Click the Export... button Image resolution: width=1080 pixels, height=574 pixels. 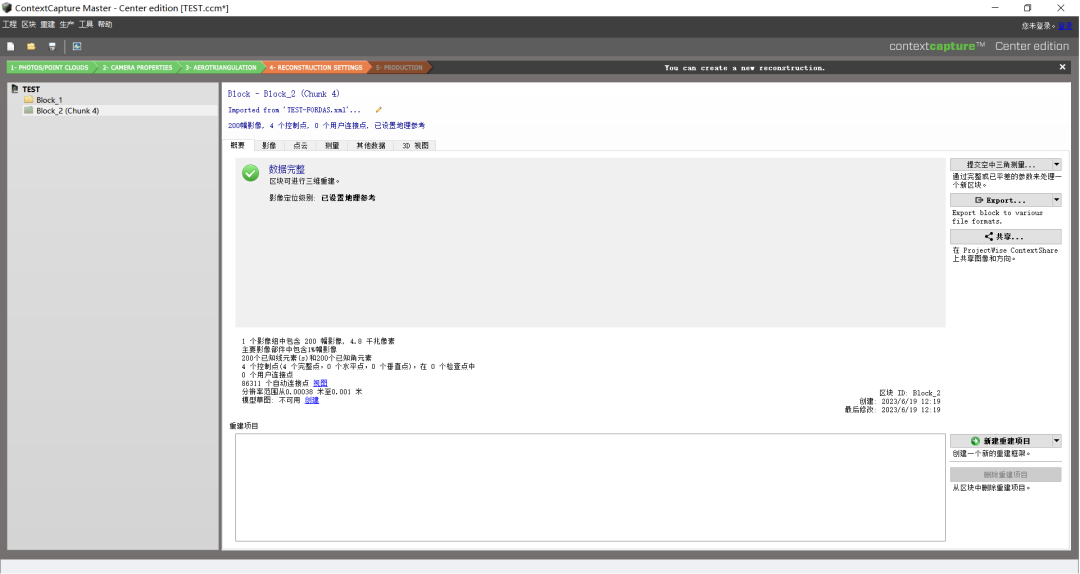pyautogui.click(x=1001, y=200)
